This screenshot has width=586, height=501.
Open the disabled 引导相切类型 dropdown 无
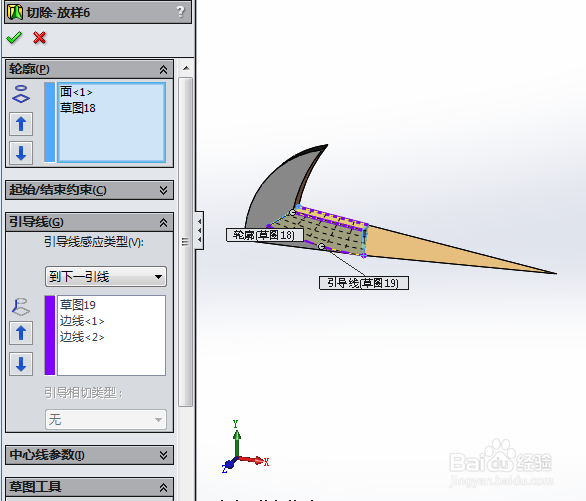click(x=106, y=420)
